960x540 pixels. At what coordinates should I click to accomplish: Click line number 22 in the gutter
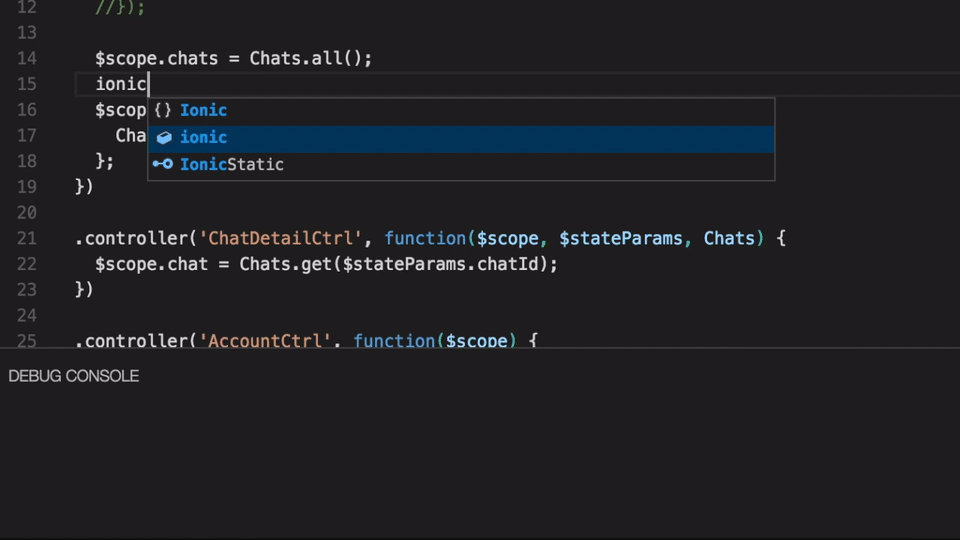pos(27,264)
